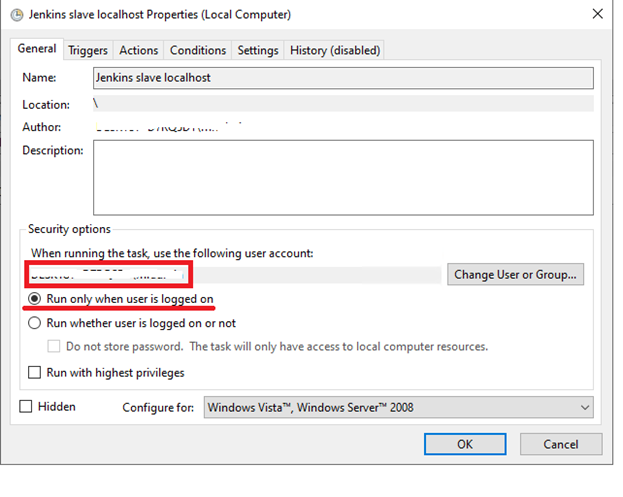Dismiss the dialog with Cancel
This screenshot has width=623, height=497.
[x=561, y=444]
